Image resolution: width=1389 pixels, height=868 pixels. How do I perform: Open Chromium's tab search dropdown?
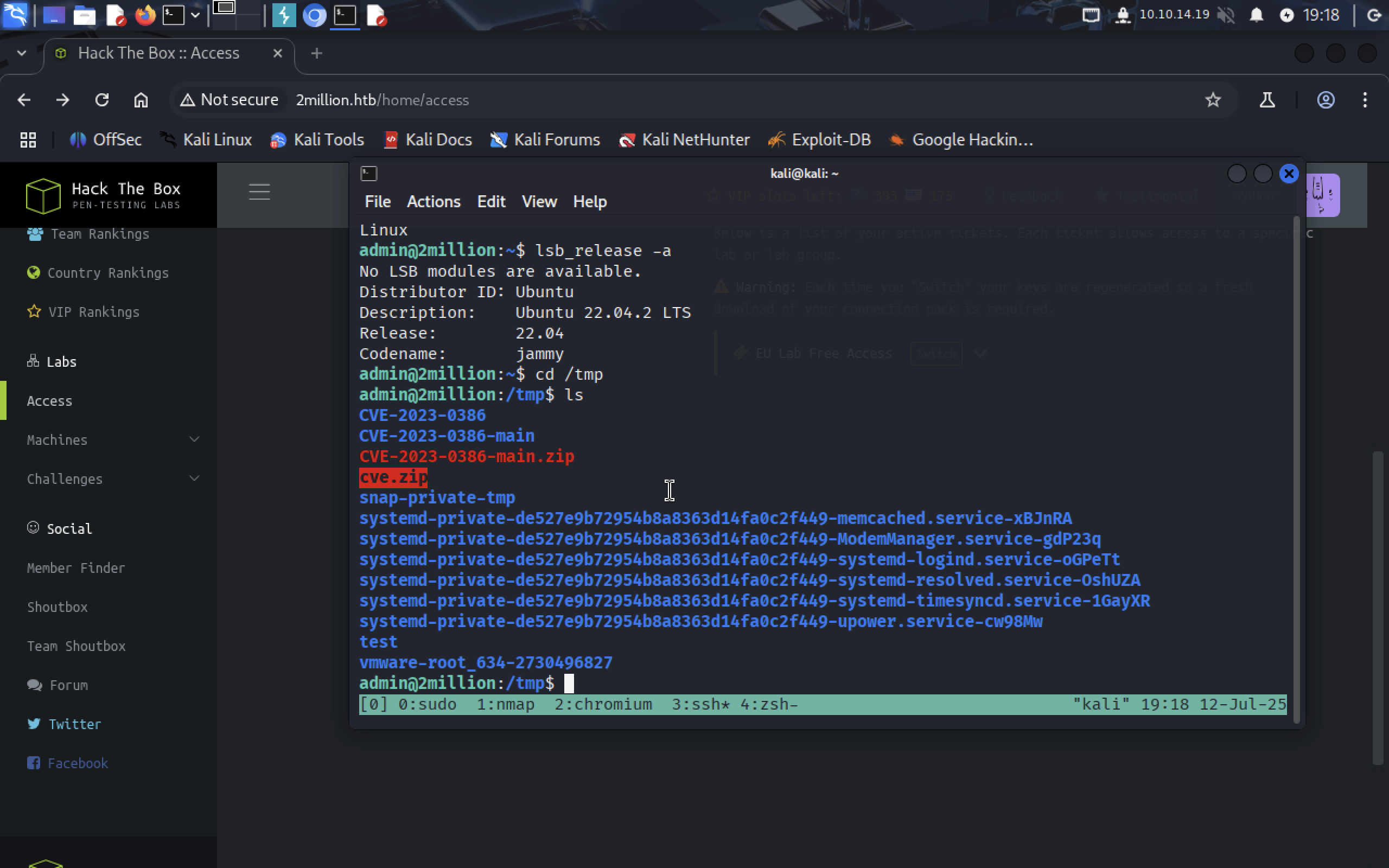pyautogui.click(x=22, y=53)
